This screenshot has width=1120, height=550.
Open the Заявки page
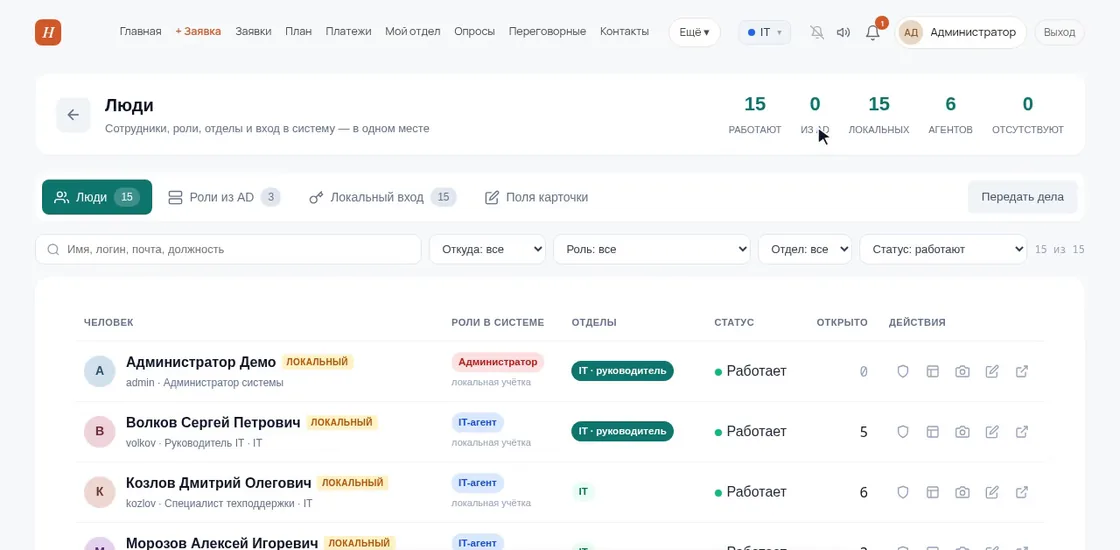[253, 32]
